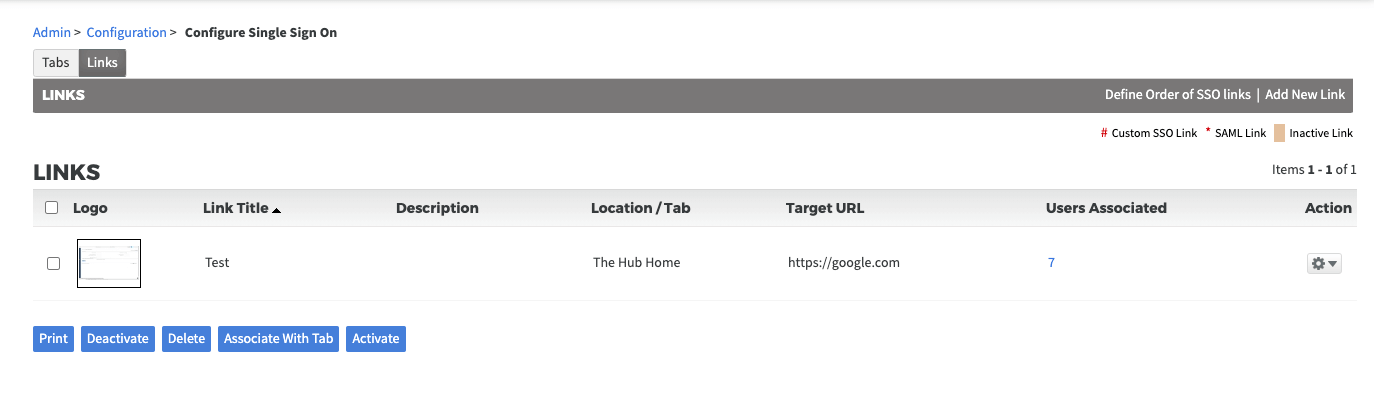Click the Test link title
This screenshot has width=1374, height=410.
click(x=217, y=263)
